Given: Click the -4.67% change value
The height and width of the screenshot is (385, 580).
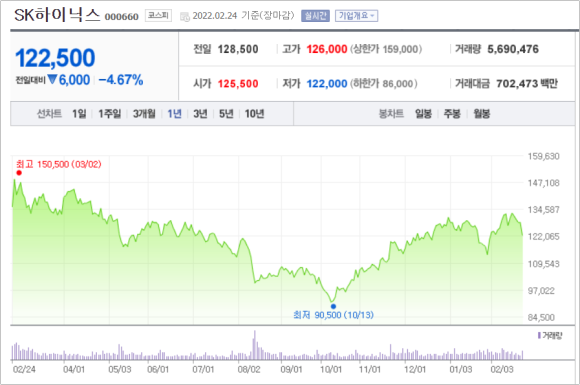Looking at the screenshot, I should pos(121,80).
